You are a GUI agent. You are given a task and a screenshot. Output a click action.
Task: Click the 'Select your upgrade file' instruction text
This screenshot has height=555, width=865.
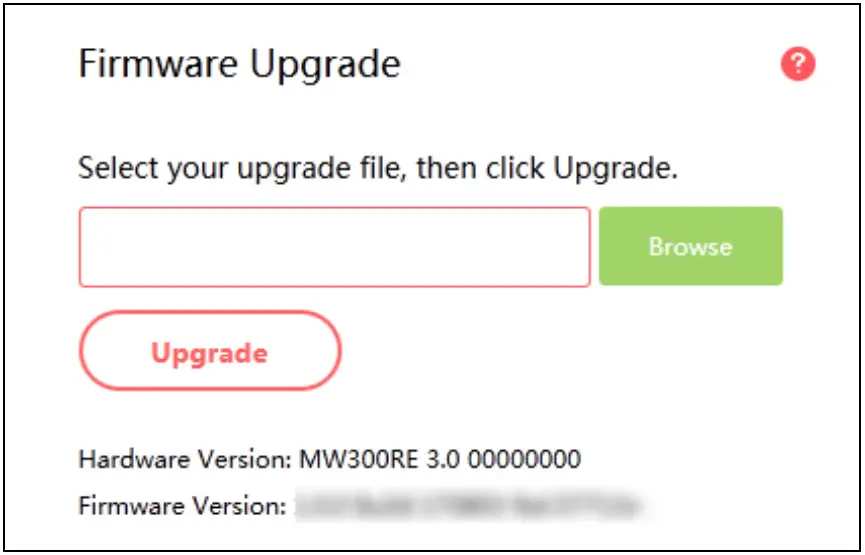(378, 168)
